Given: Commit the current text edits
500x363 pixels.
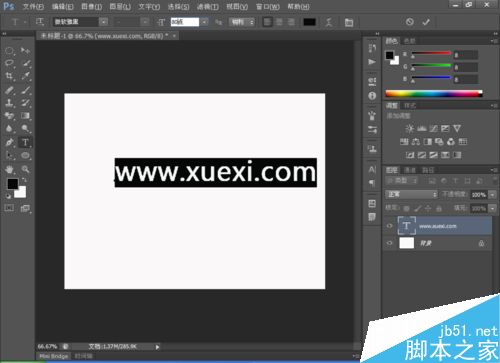Looking at the screenshot, I should coord(426,22).
